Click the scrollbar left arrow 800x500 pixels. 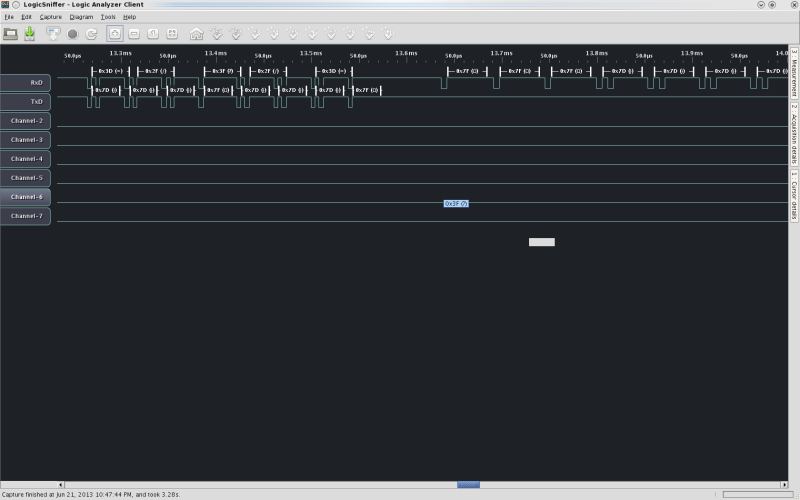point(61,485)
